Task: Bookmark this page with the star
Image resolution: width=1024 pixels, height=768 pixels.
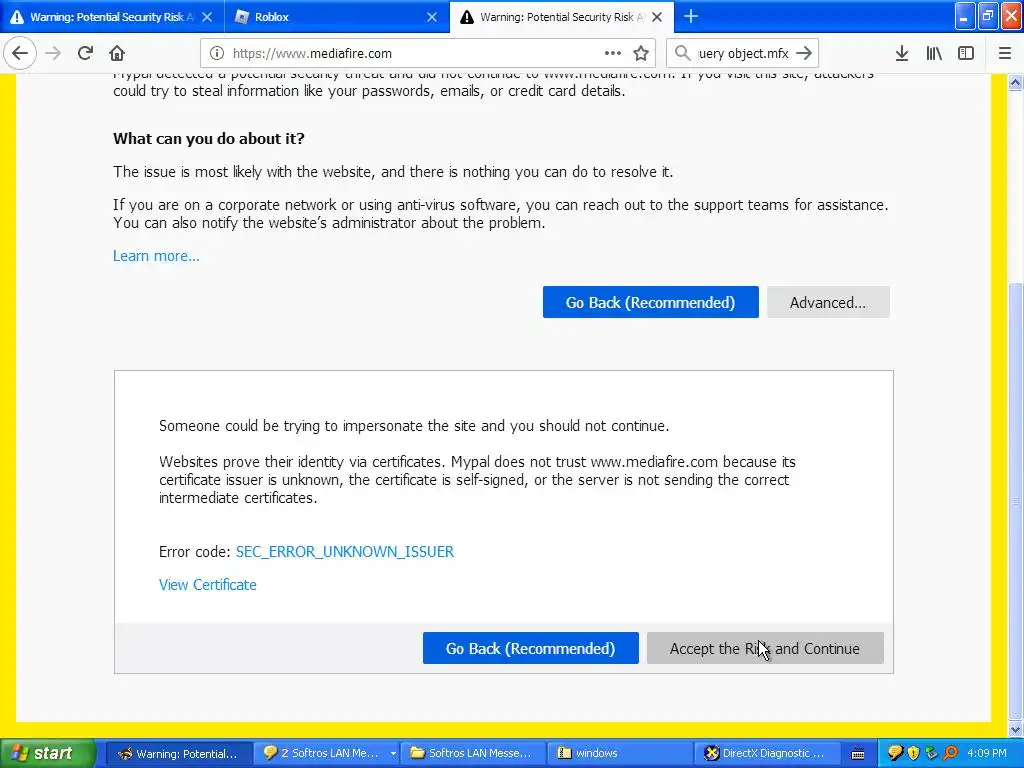Action: point(641,54)
